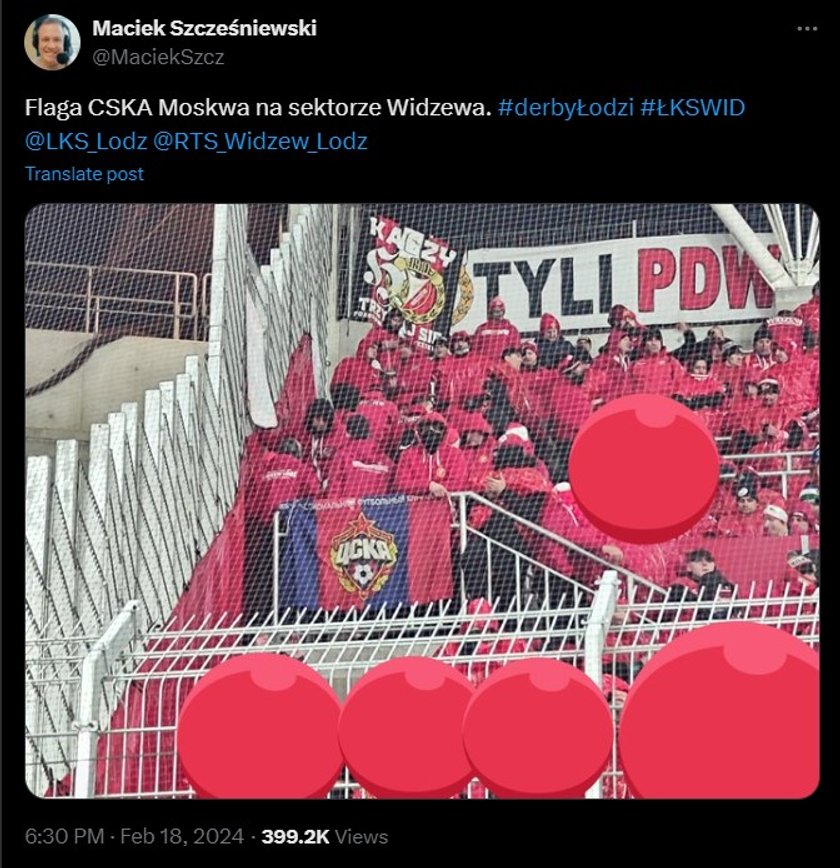Click Translate post
The width and height of the screenshot is (840, 868).
point(85,174)
